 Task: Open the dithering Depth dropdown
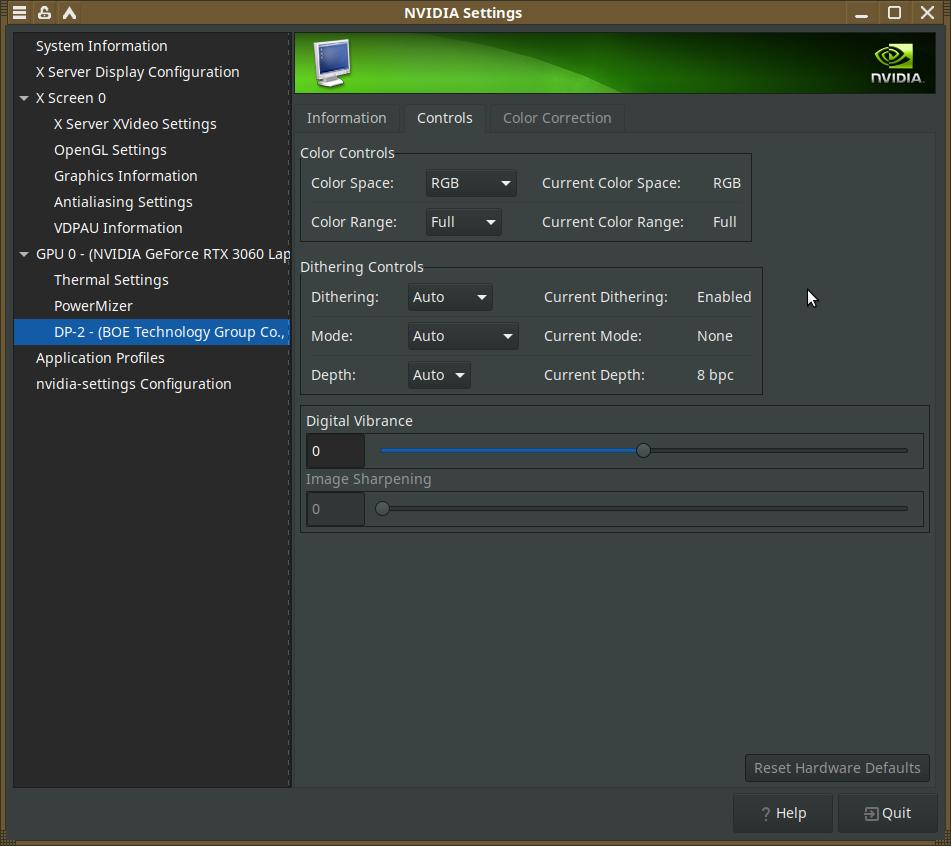pyautogui.click(x=439, y=375)
